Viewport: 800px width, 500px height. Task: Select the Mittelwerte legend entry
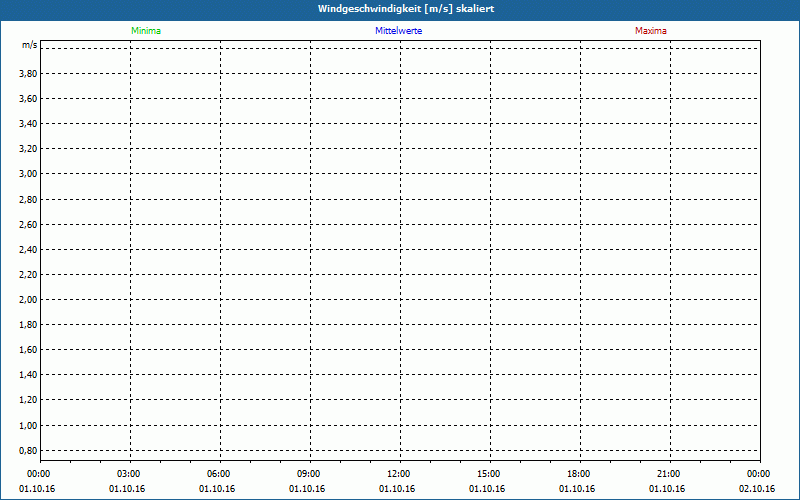pos(398,31)
